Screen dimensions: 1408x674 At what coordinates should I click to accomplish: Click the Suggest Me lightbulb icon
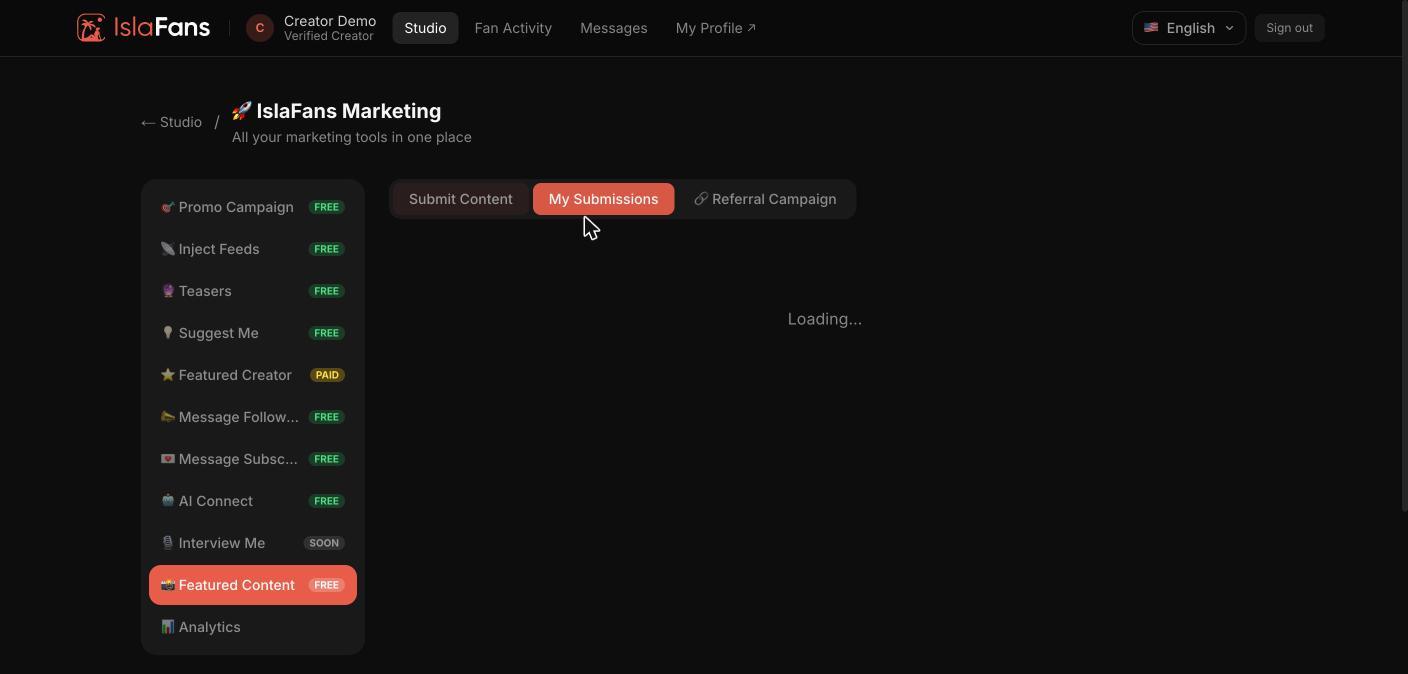coord(168,333)
